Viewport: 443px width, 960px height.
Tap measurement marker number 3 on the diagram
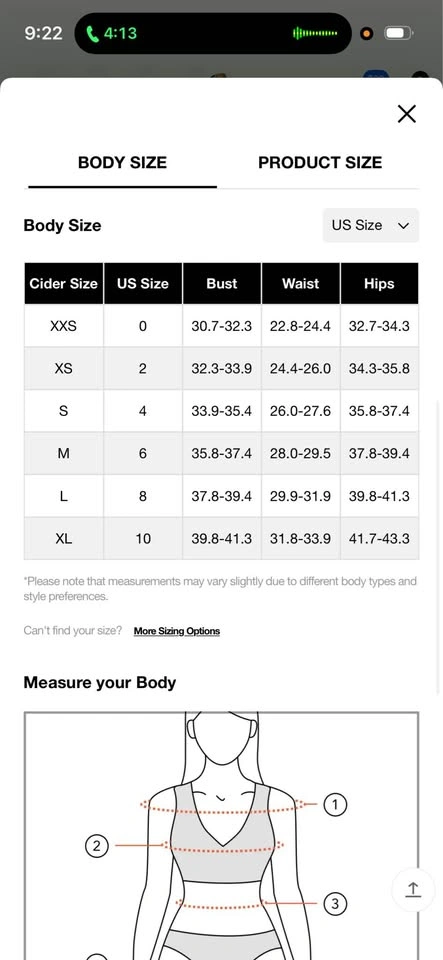click(x=335, y=903)
